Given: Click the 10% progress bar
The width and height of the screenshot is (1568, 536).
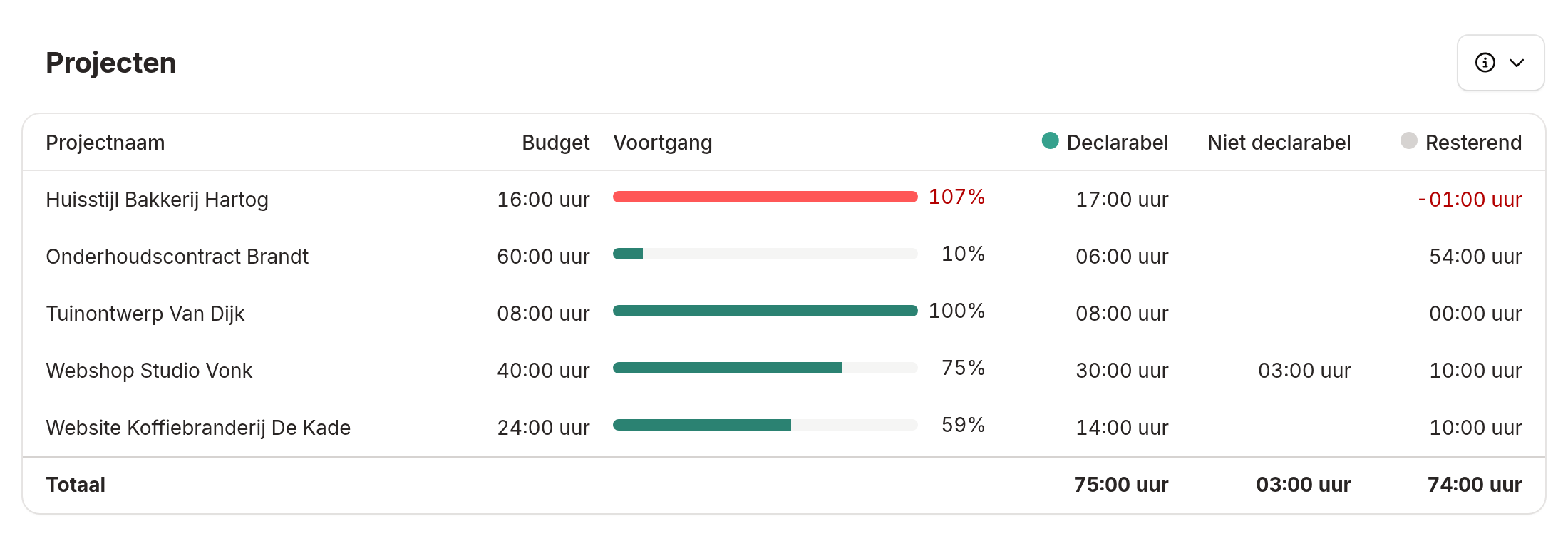Looking at the screenshot, I should pyautogui.click(x=765, y=254).
